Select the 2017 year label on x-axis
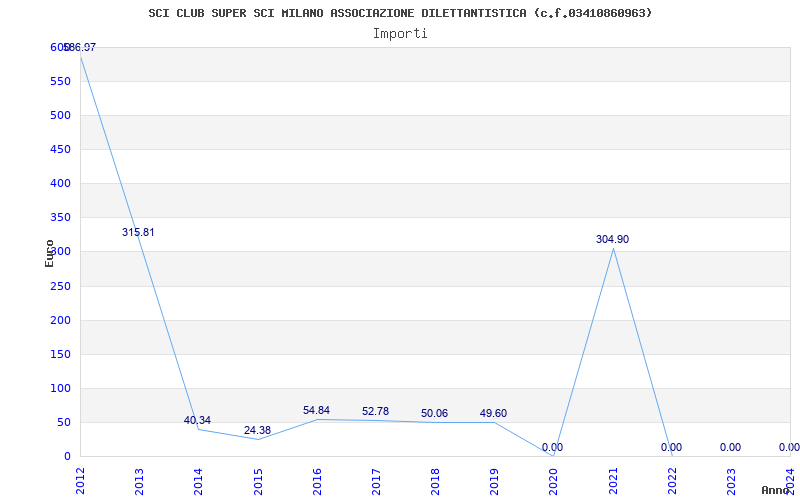Viewport: 800px width, 500px height. tap(376, 482)
